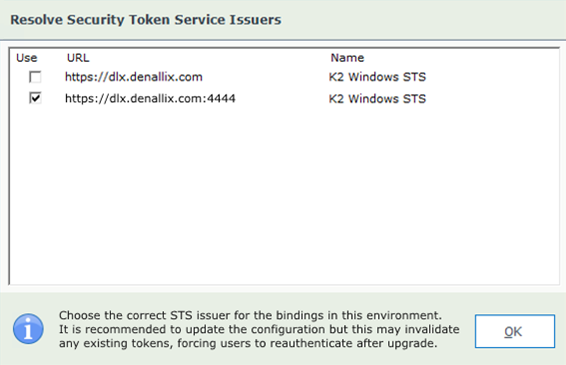The height and width of the screenshot is (365, 566).
Task: Click the Resolve Security Token Service Issuers title
Action: coord(145,19)
